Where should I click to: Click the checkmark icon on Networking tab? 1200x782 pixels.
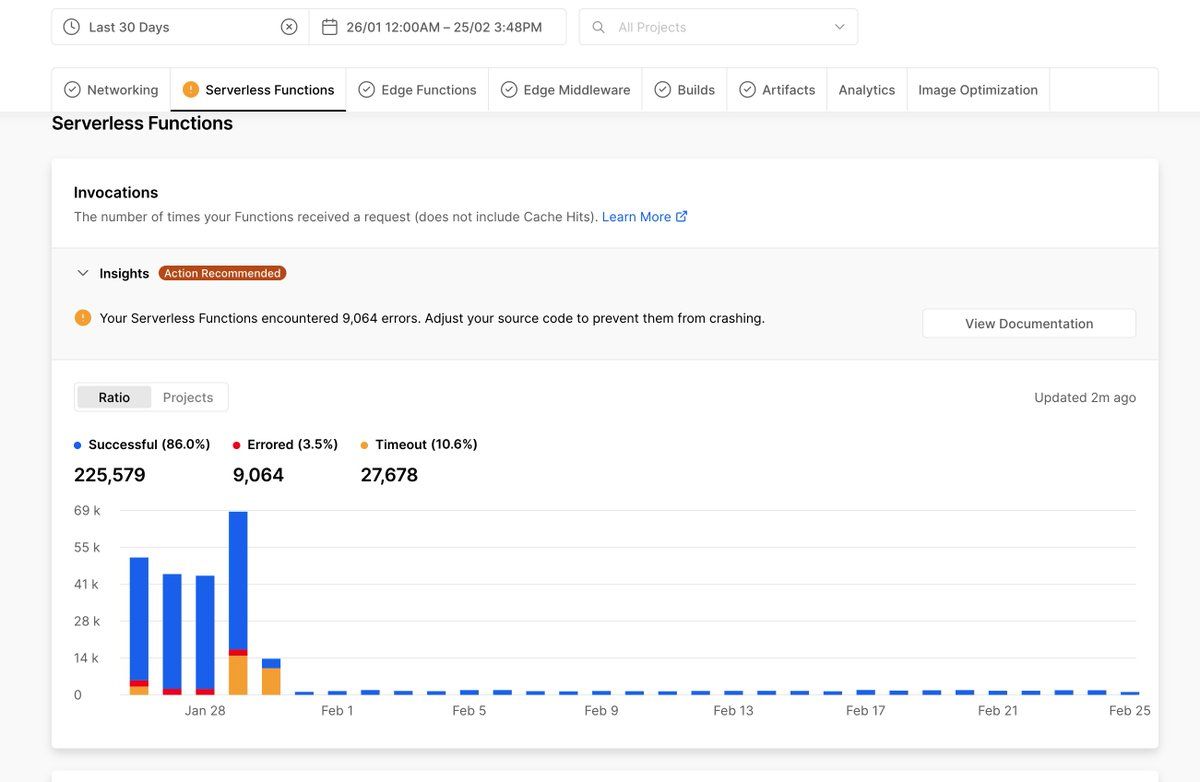[x=72, y=90]
